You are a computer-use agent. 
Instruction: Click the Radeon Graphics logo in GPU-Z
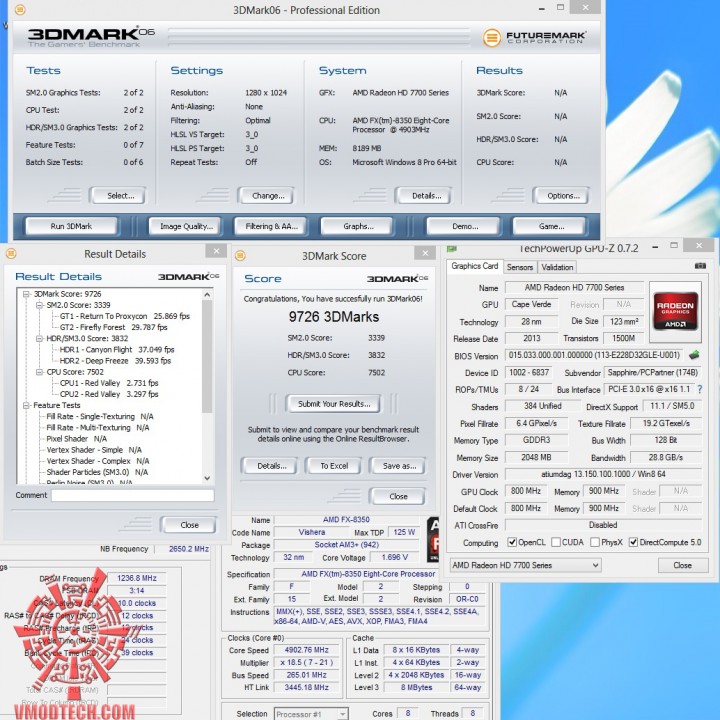[675, 312]
